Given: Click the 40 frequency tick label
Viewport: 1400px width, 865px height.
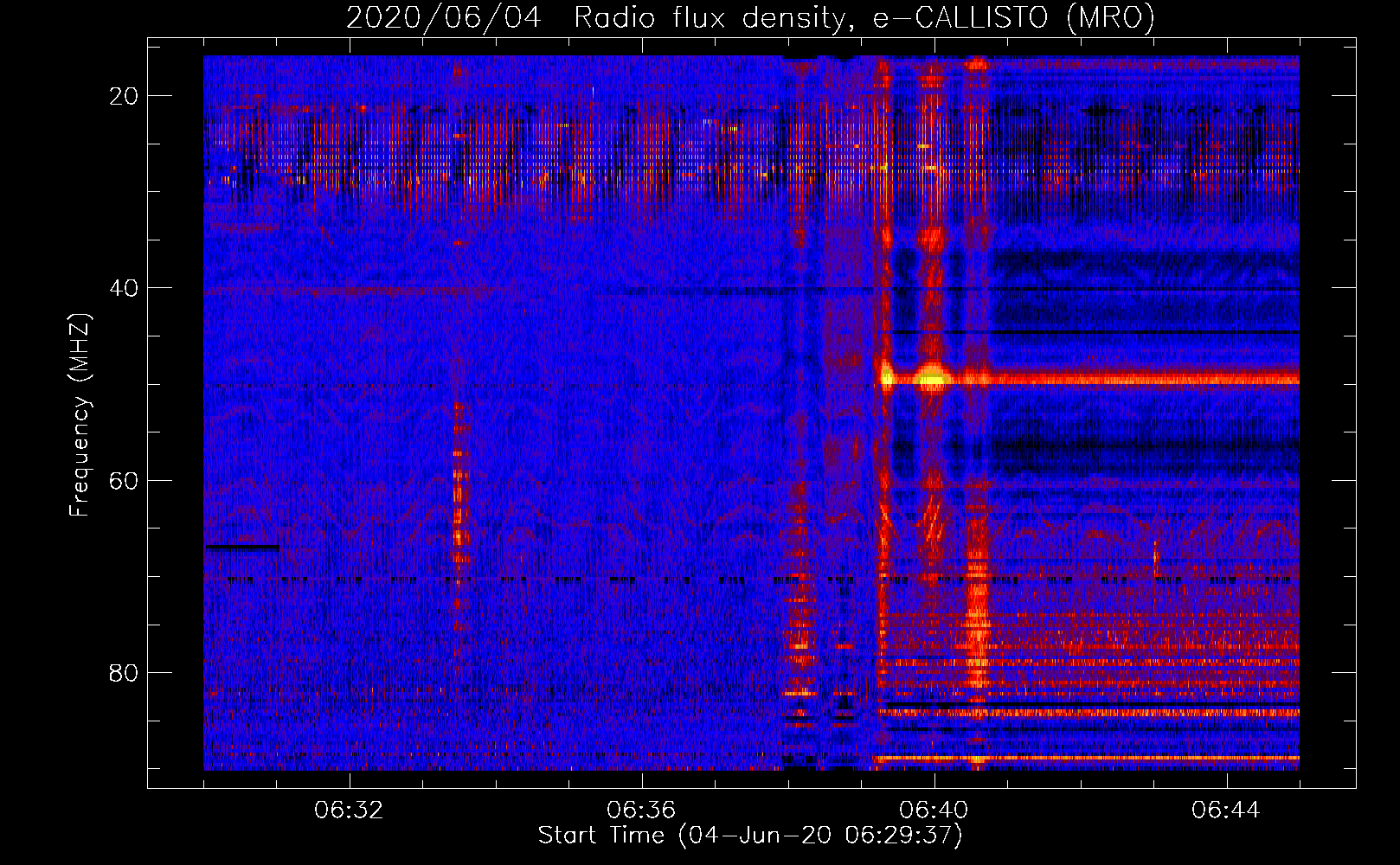Looking at the screenshot, I should (125, 288).
